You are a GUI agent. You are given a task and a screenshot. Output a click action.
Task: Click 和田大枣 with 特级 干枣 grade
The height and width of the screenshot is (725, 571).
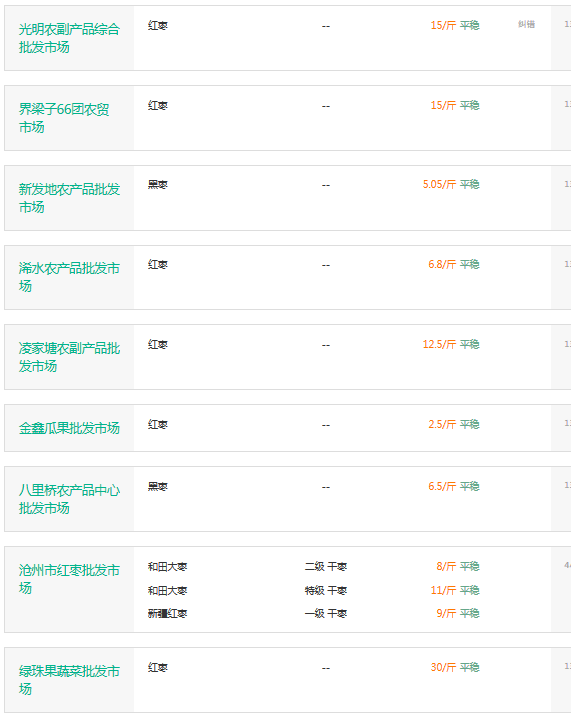tap(167, 590)
